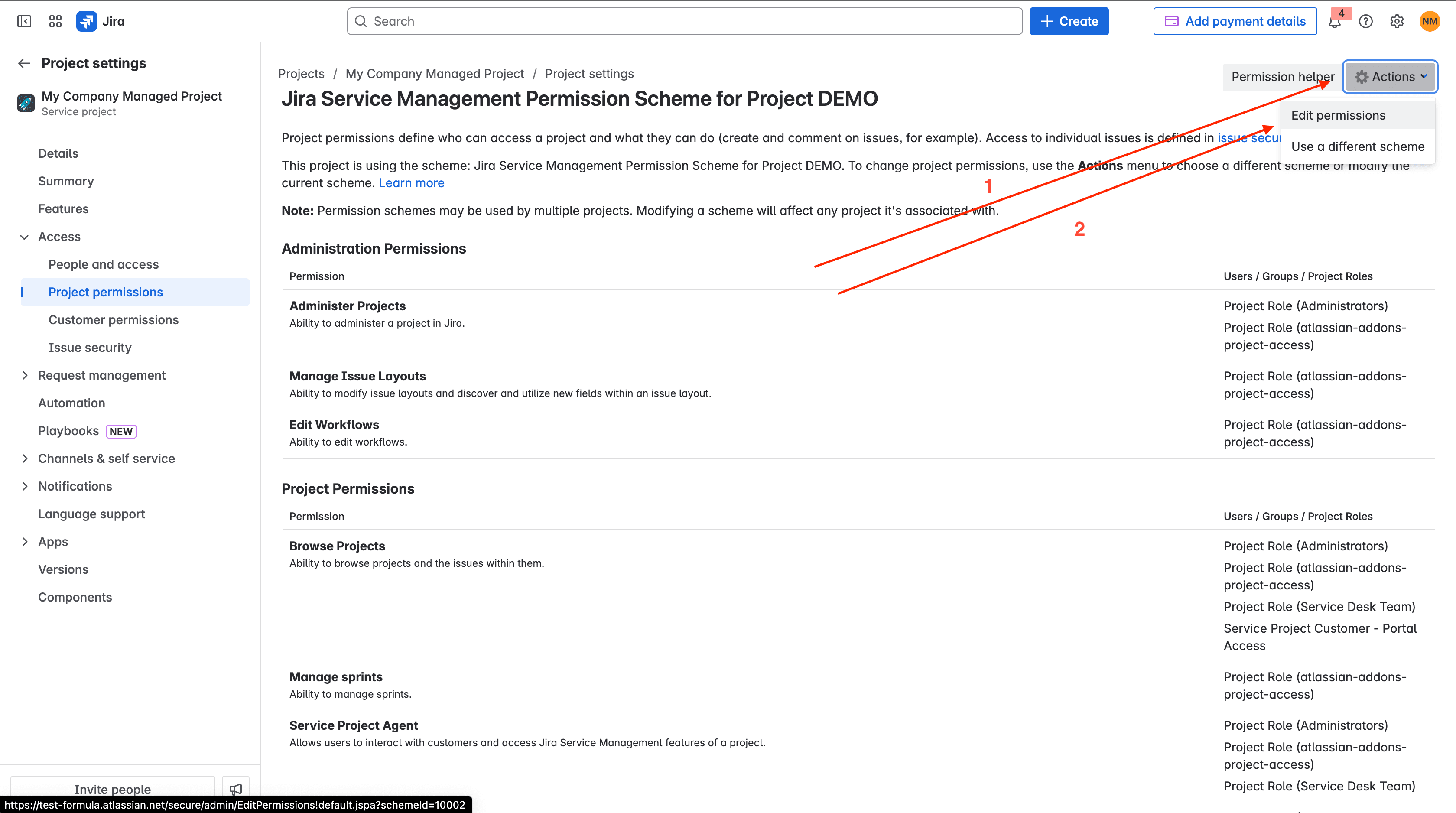Choose Use a different scheme option
The width and height of the screenshot is (1456, 813).
tap(1358, 146)
